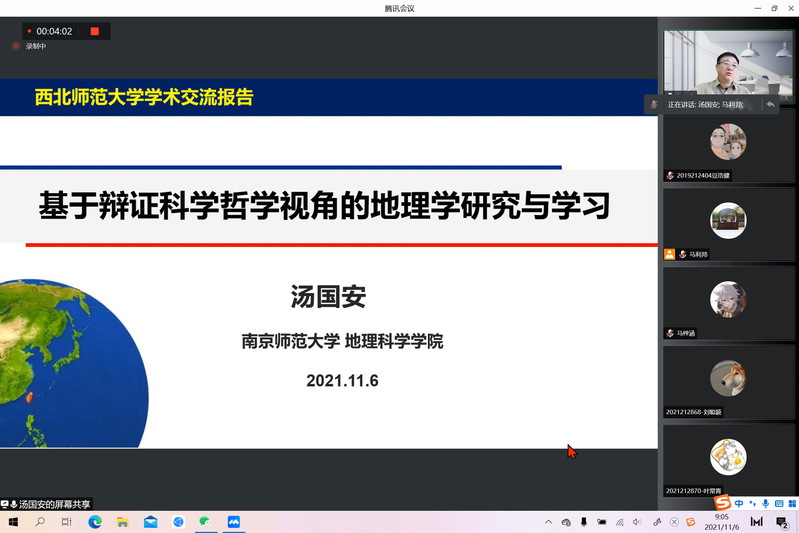Open the clock showing 9:05 date panel
Viewport: 799px width, 533px height.
pos(721,522)
